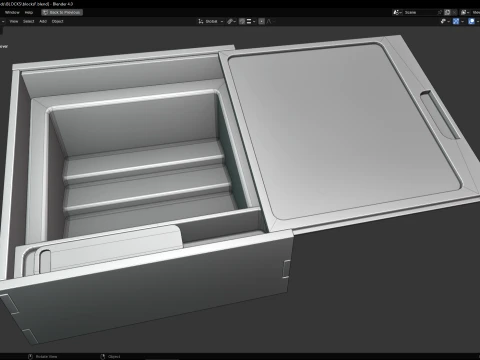Toggle viewport overlays icon
The image size is (480, 360).
tap(471, 21)
